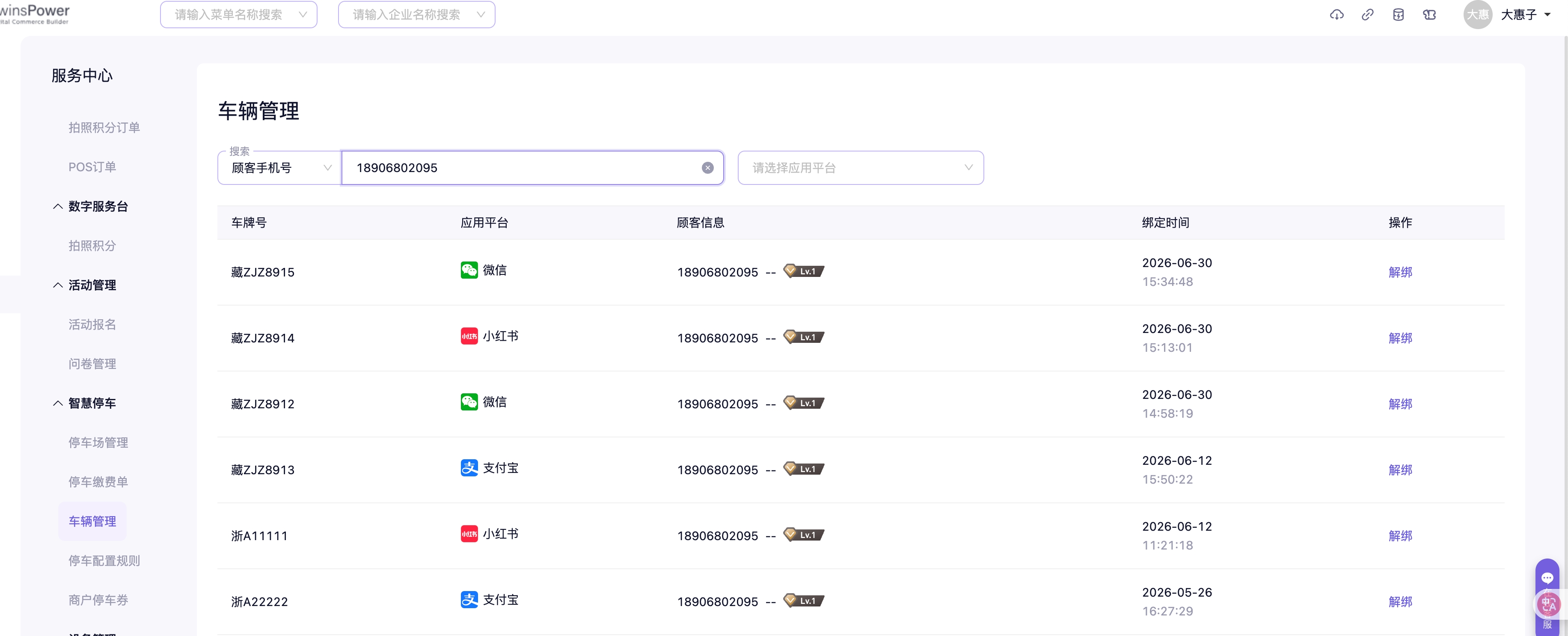Click Lv.1 badge in 浙A22222 row
Screen dimensions: 1568x636
click(804, 600)
